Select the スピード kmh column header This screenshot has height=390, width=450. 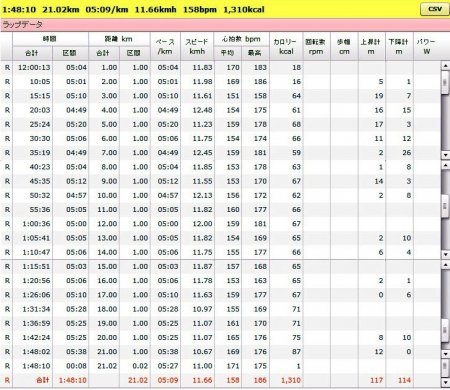click(x=197, y=47)
